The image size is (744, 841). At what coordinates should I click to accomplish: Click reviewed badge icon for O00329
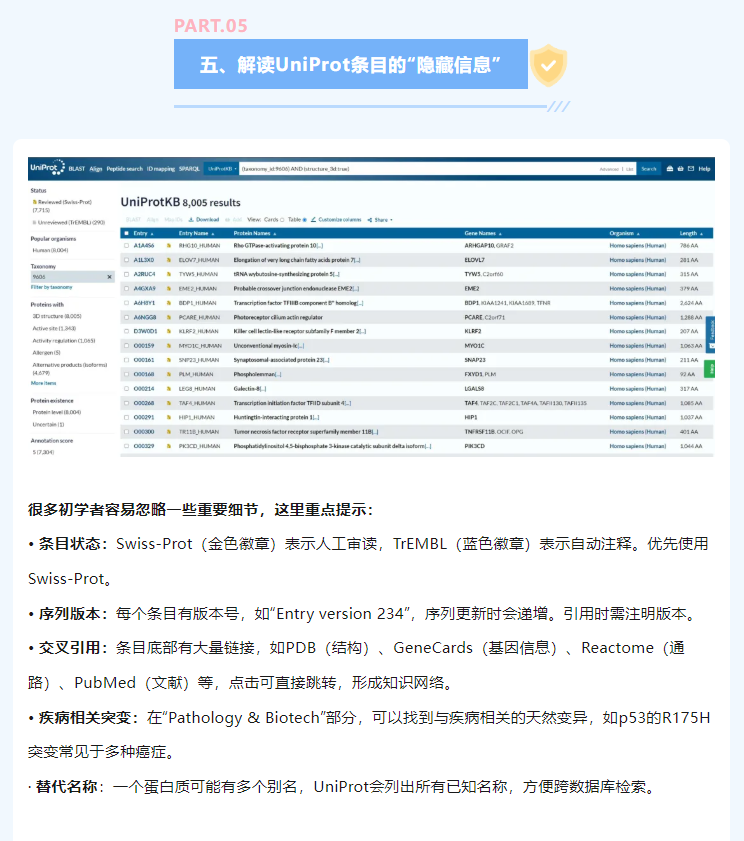168,446
